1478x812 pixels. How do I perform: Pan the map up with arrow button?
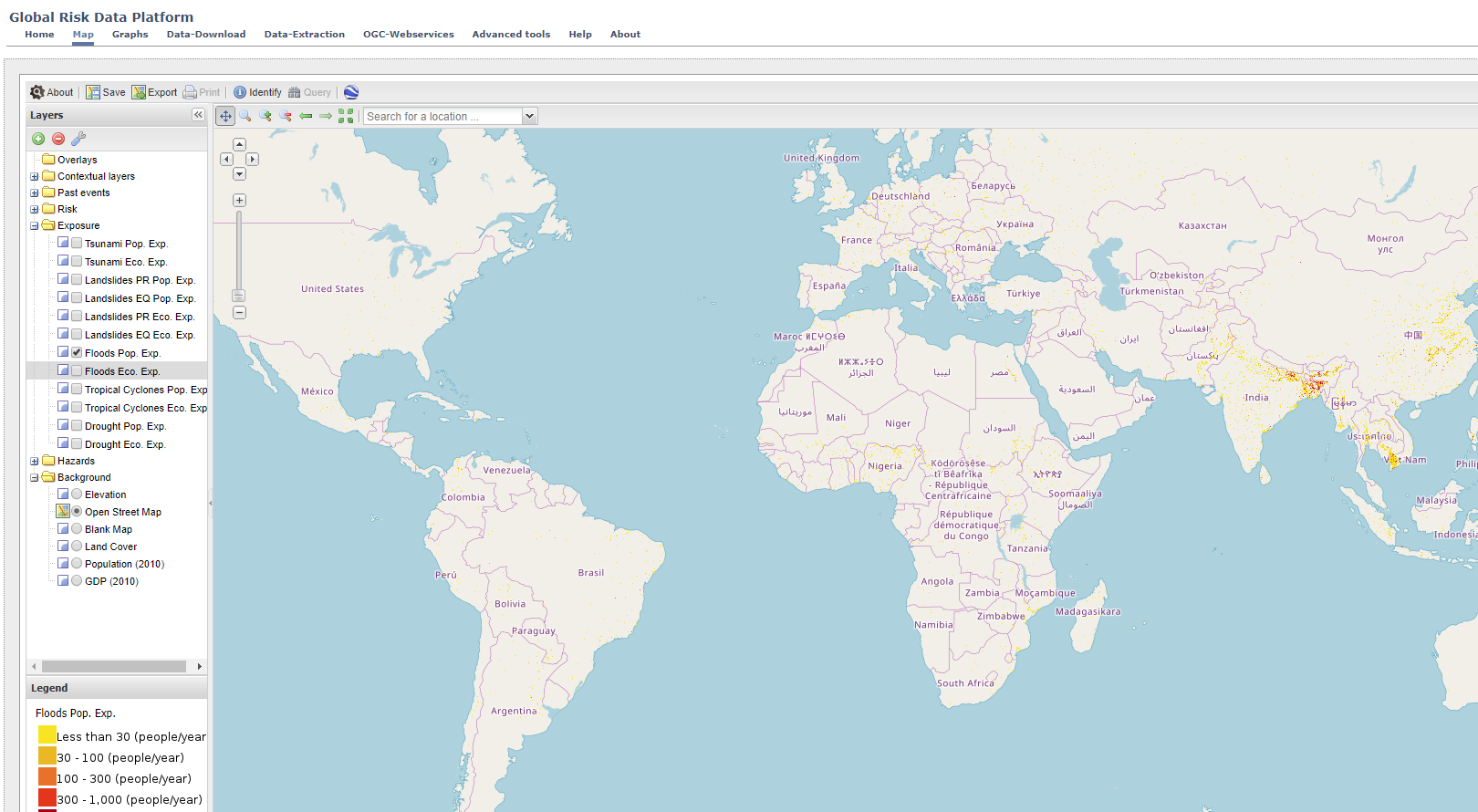click(239, 144)
